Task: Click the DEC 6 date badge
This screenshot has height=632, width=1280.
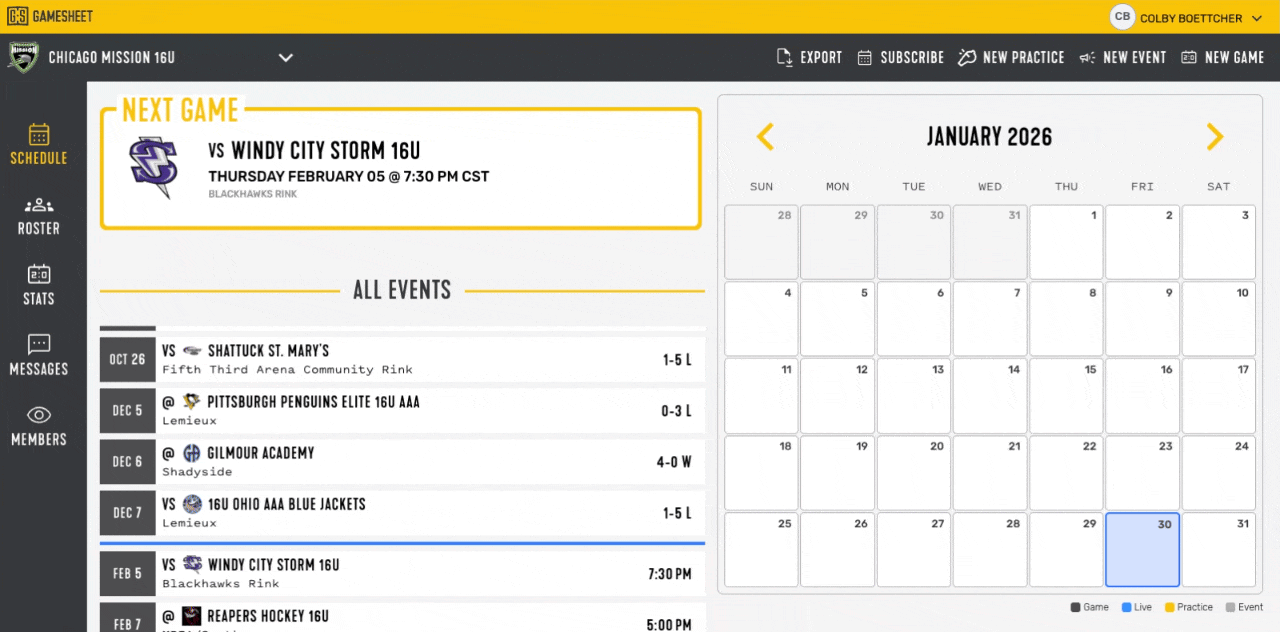Action: point(128,461)
